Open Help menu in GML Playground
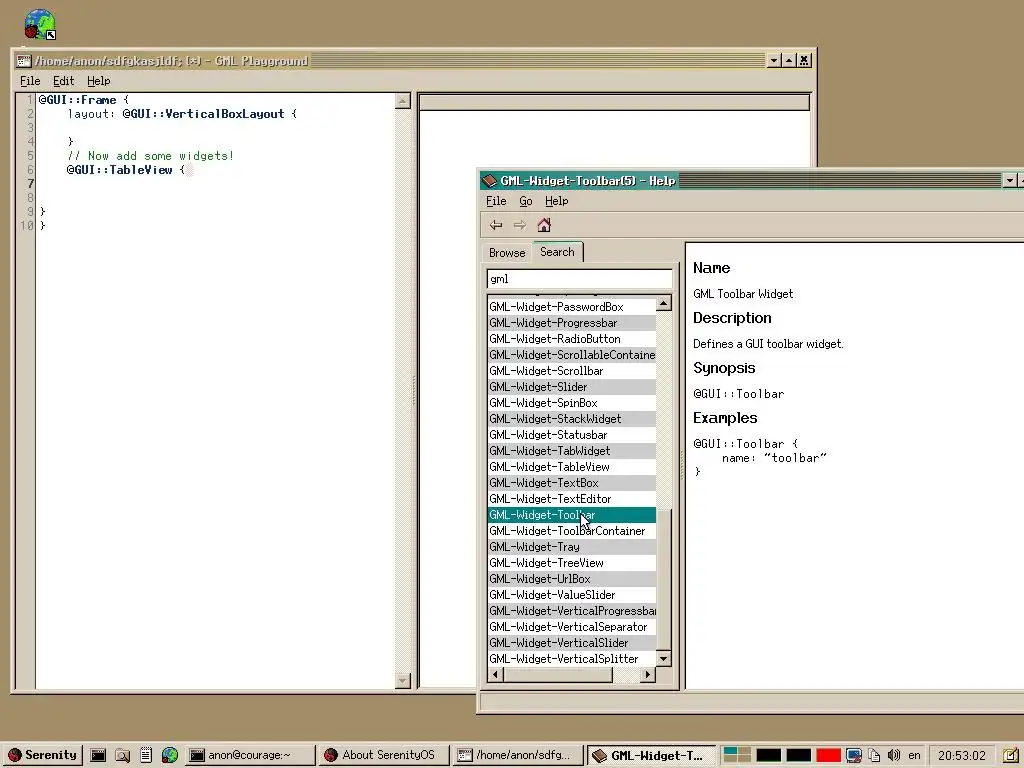 (99, 81)
